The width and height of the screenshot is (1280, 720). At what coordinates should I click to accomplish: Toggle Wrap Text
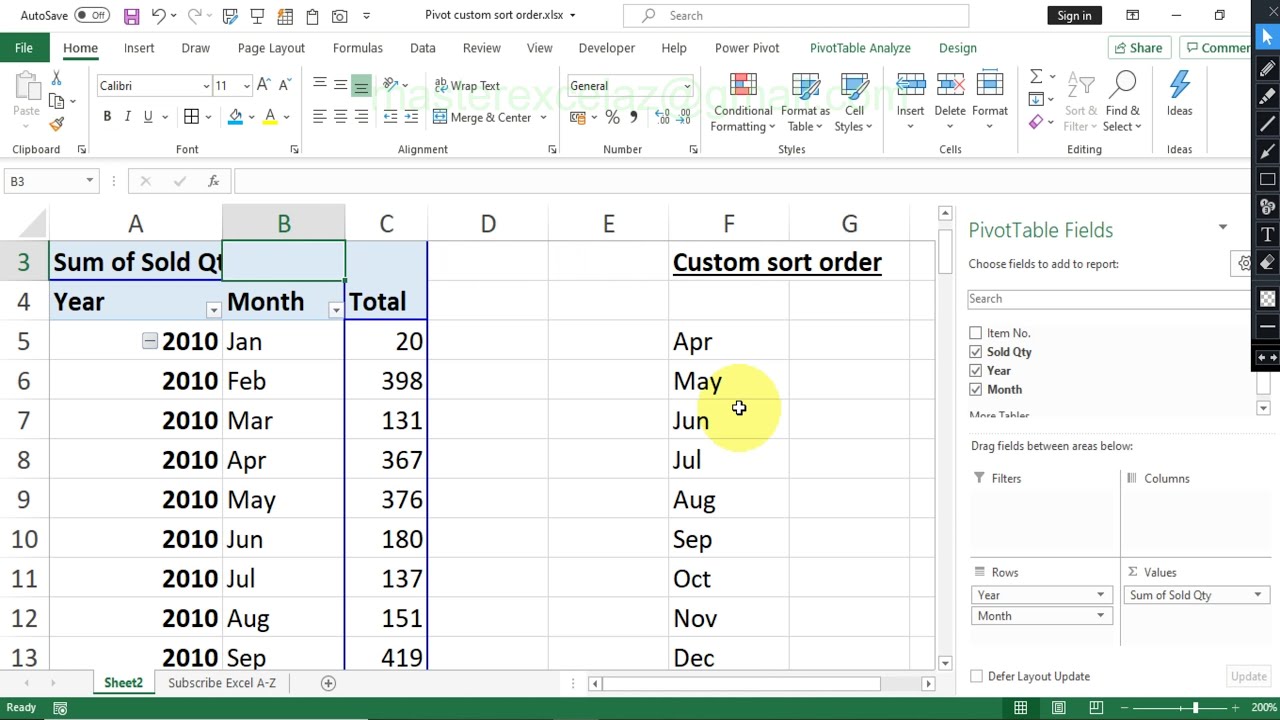tap(466, 86)
